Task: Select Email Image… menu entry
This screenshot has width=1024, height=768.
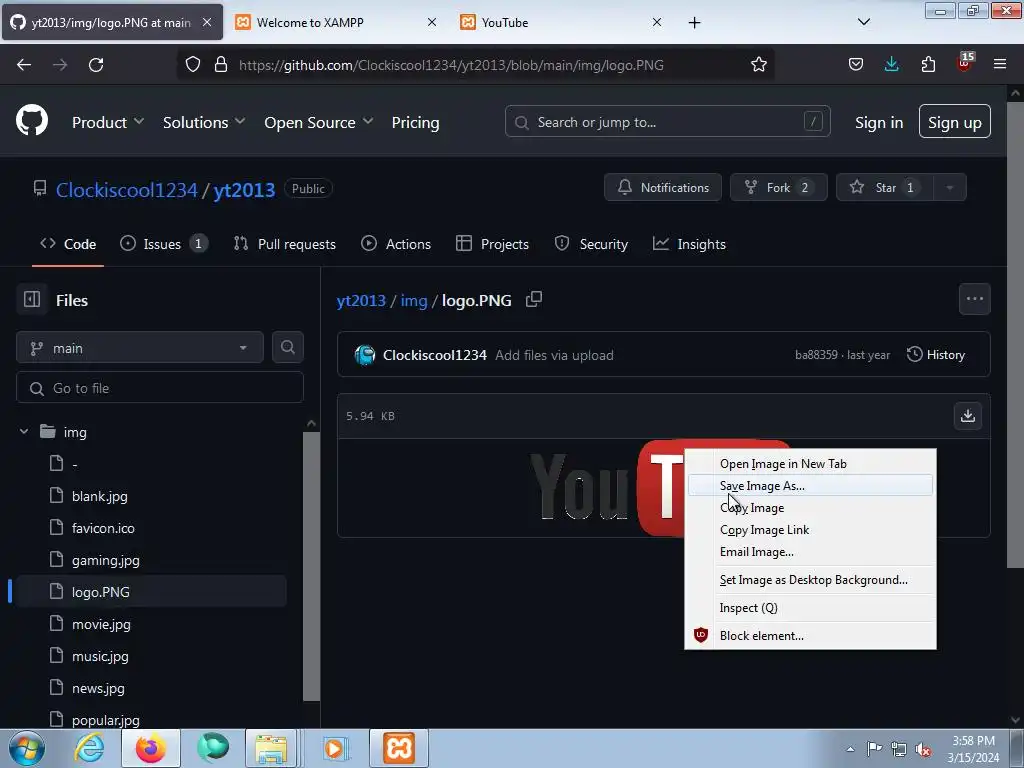Action: tap(810, 552)
